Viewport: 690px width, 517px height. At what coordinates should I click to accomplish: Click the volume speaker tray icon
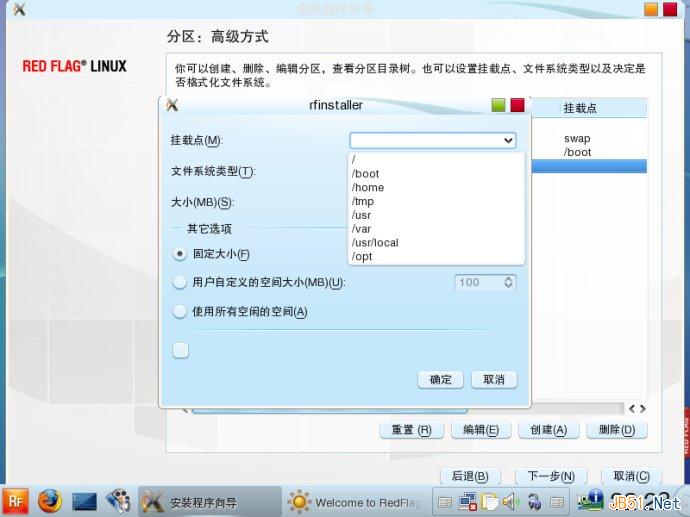(510, 502)
